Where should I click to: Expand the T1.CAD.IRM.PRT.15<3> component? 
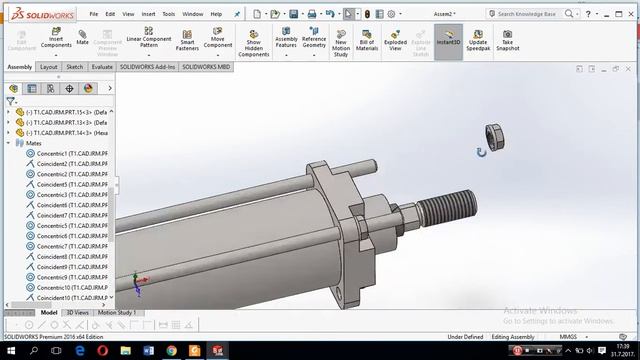tap(8, 112)
